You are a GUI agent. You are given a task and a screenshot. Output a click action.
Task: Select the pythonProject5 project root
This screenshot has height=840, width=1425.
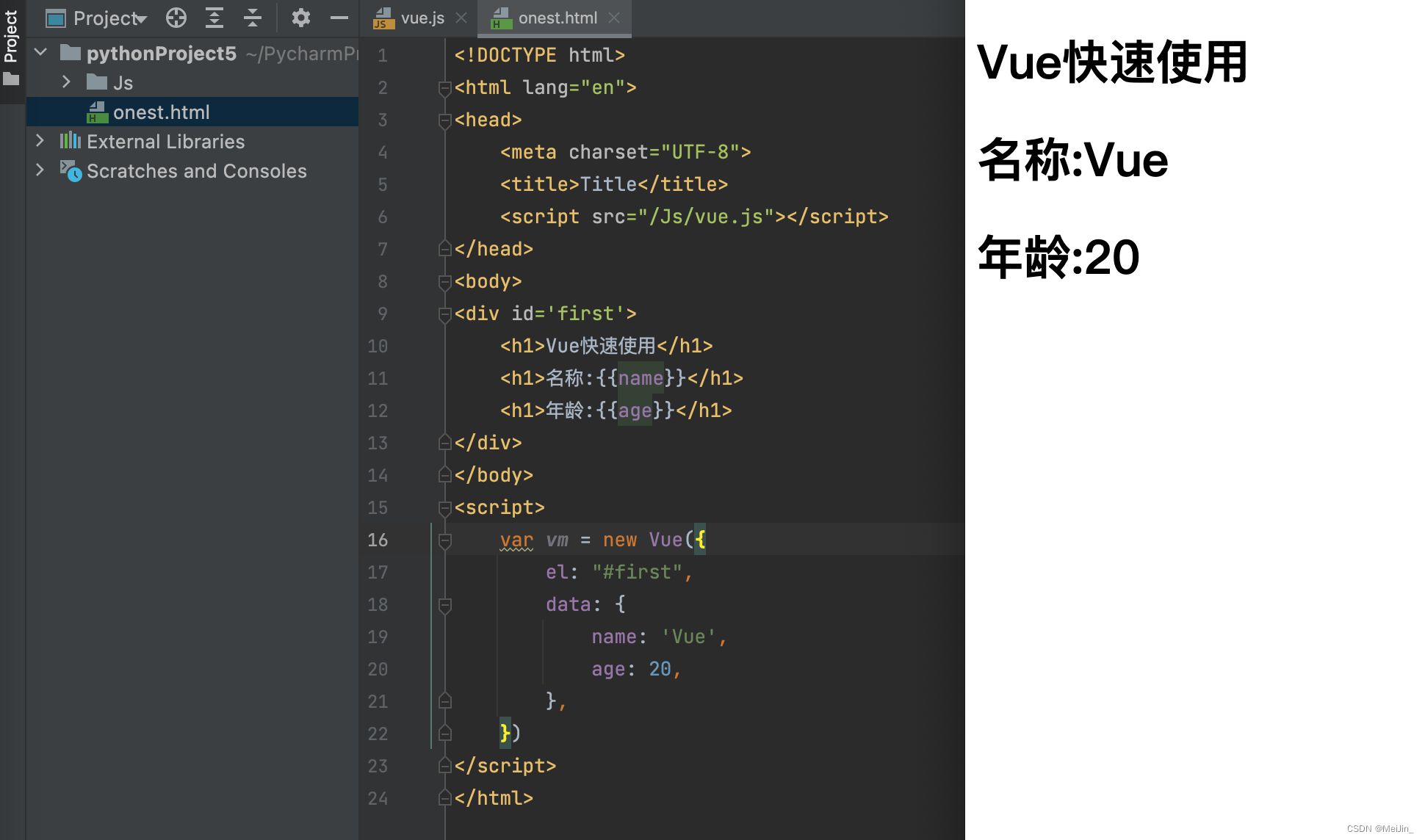tap(148, 54)
